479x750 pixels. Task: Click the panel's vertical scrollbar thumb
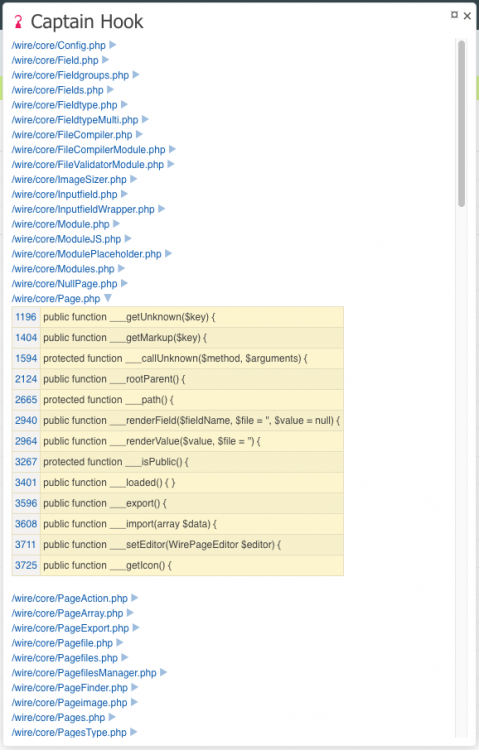[461, 123]
